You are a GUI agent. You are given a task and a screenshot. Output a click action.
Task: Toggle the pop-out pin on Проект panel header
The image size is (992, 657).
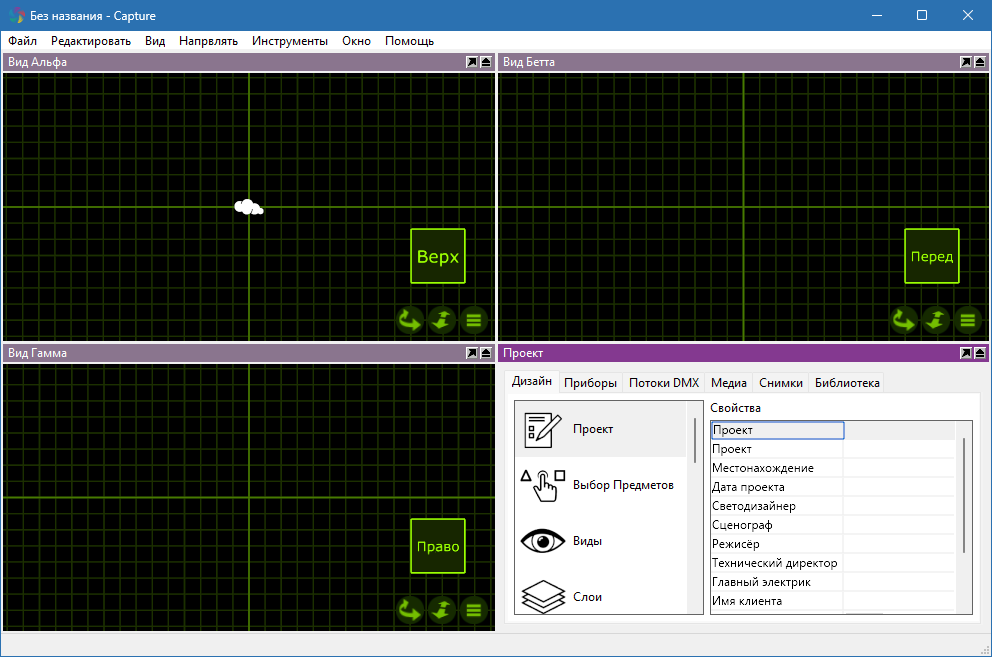point(964,352)
